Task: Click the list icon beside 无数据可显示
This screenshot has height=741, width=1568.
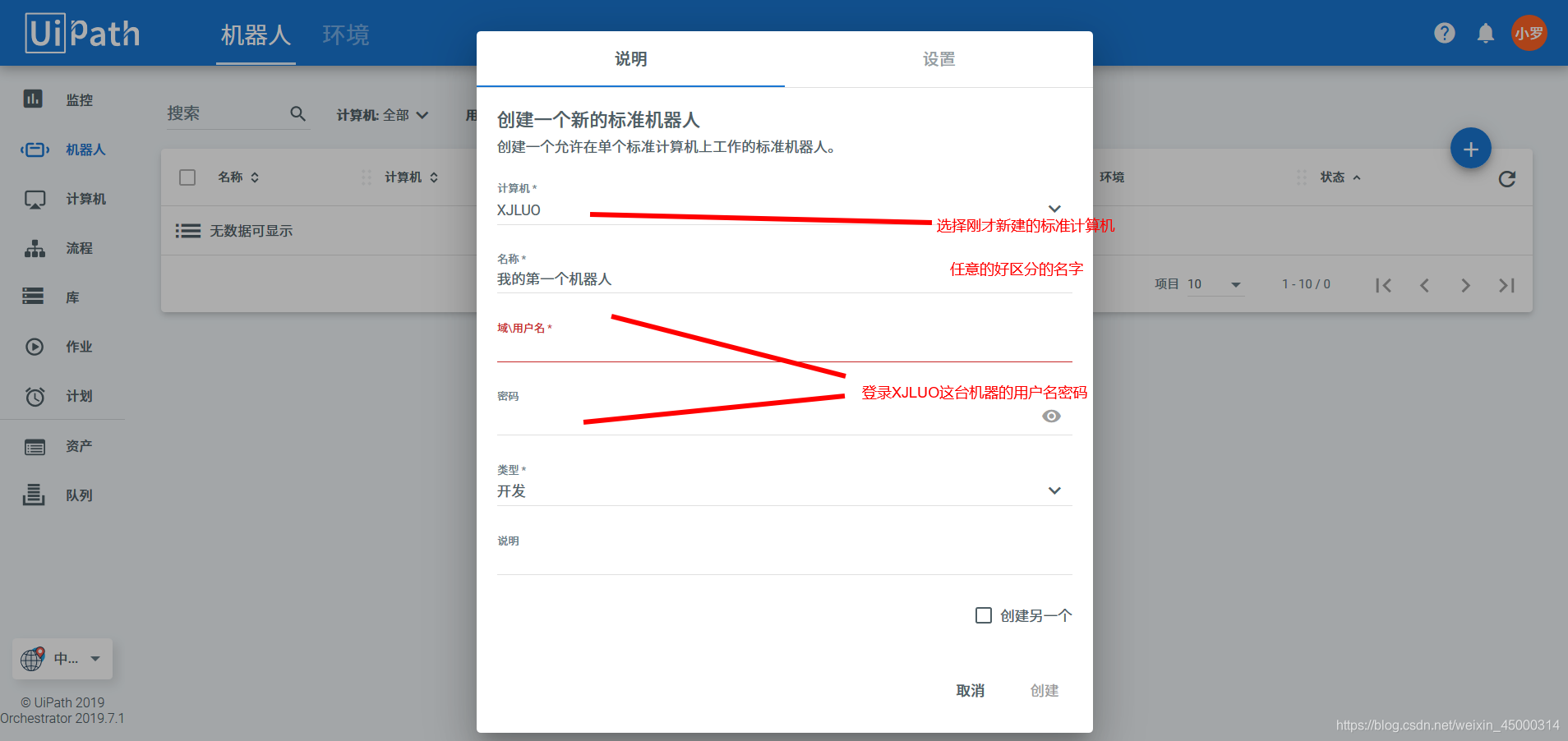Action: 187,231
